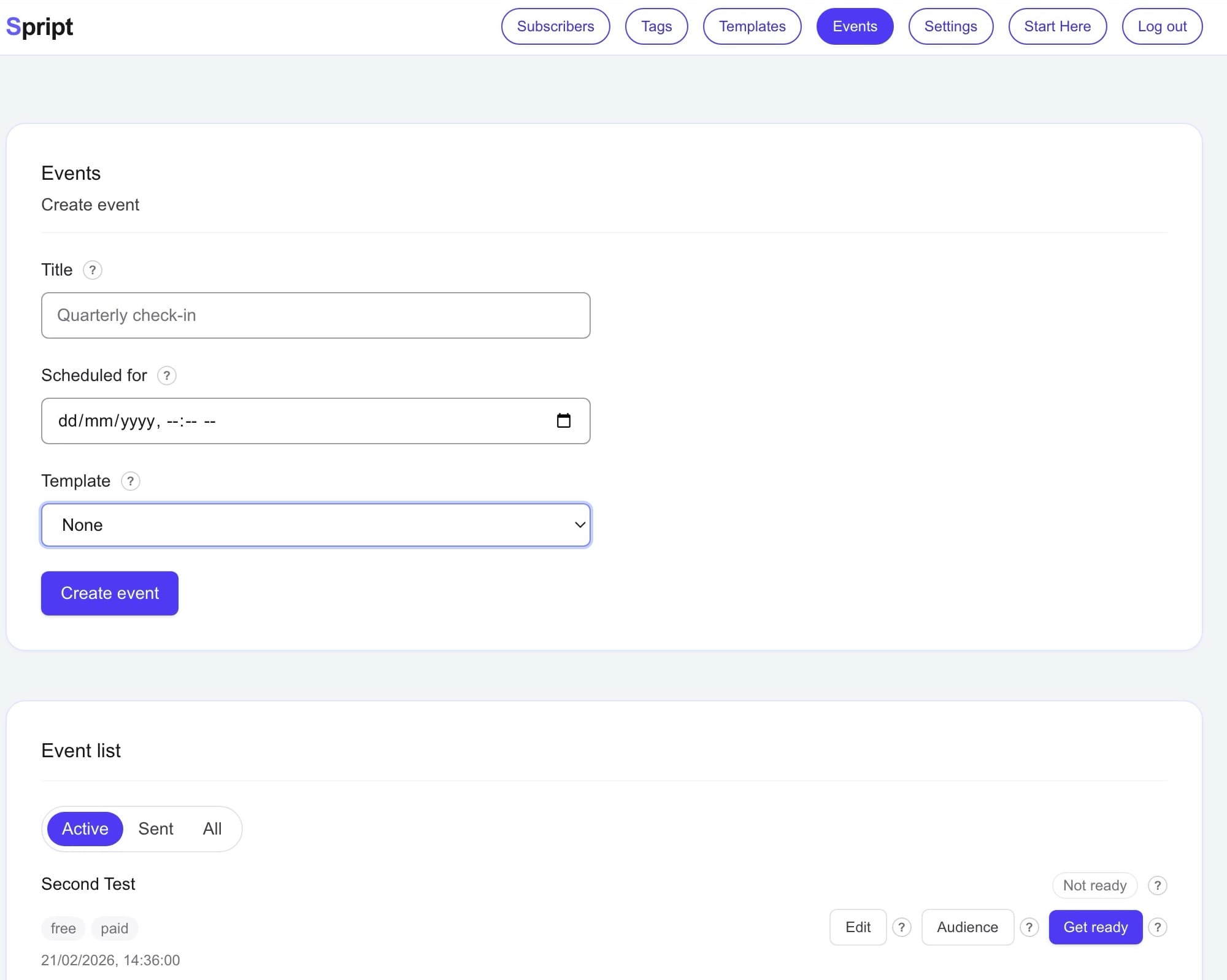Viewport: 1227px width, 980px height.
Task: Click Get ready for Second Test
Action: (1096, 927)
